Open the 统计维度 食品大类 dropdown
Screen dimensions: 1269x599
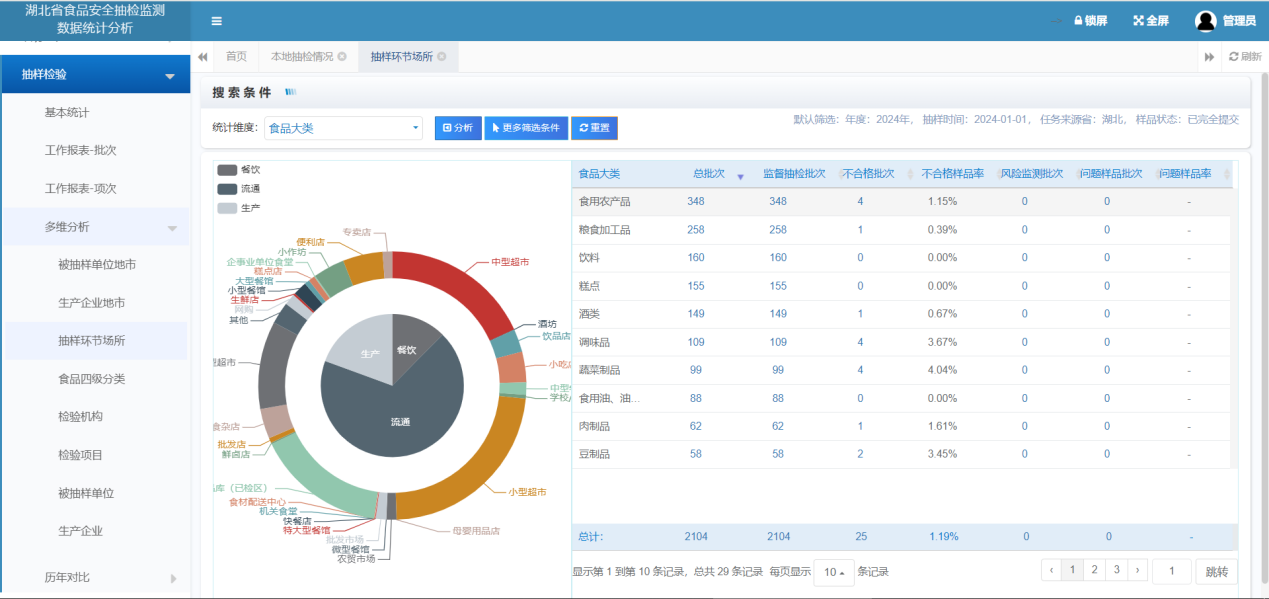tap(343, 128)
